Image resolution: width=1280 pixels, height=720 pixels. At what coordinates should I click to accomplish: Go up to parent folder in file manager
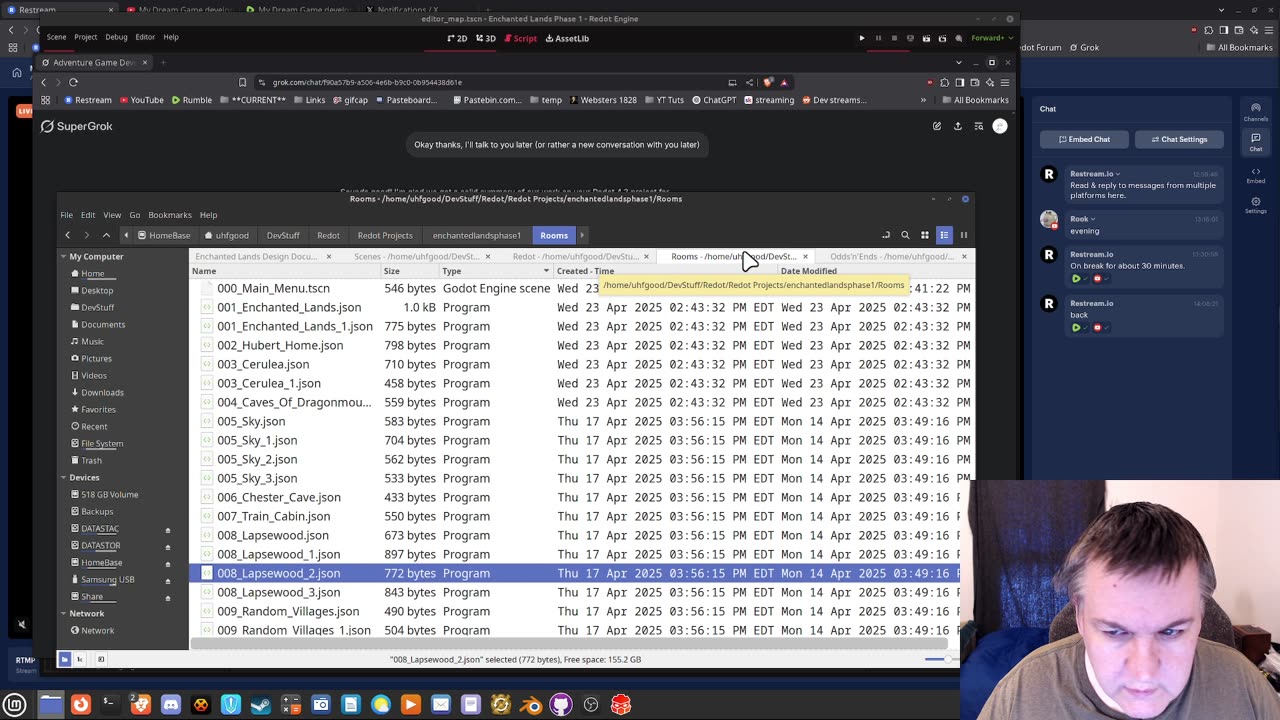pyautogui.click(x=106, y=235)
